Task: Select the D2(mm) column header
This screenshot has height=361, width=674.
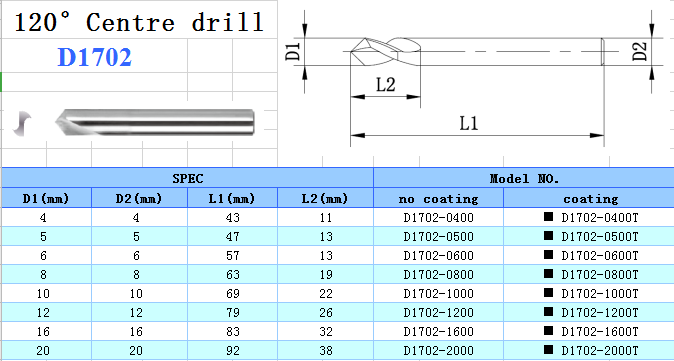Action: coord(139,198)
